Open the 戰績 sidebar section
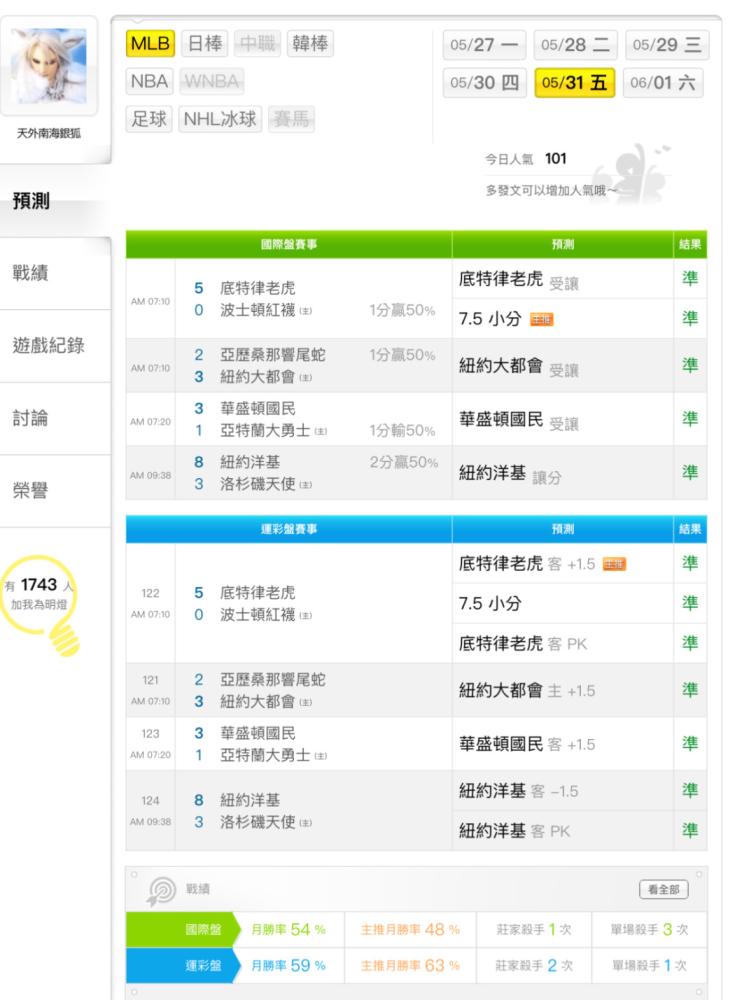 [55, 273]
